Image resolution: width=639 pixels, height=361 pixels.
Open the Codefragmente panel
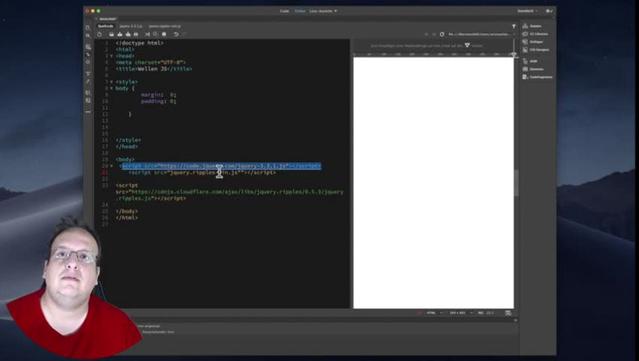coord(537,77)
